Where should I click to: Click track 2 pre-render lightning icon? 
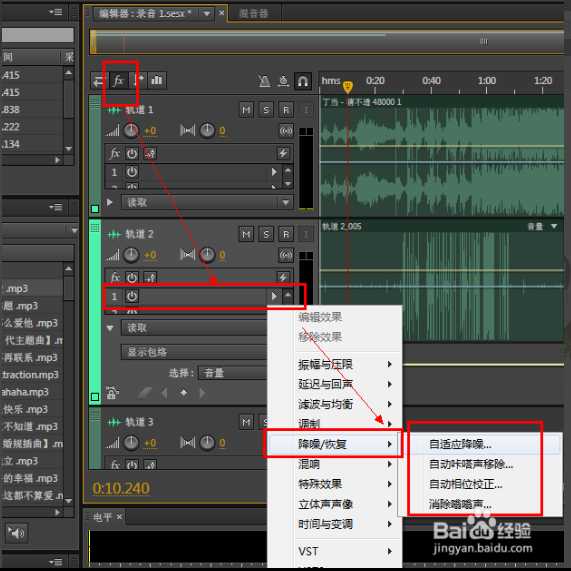click(x=283, y=277)
